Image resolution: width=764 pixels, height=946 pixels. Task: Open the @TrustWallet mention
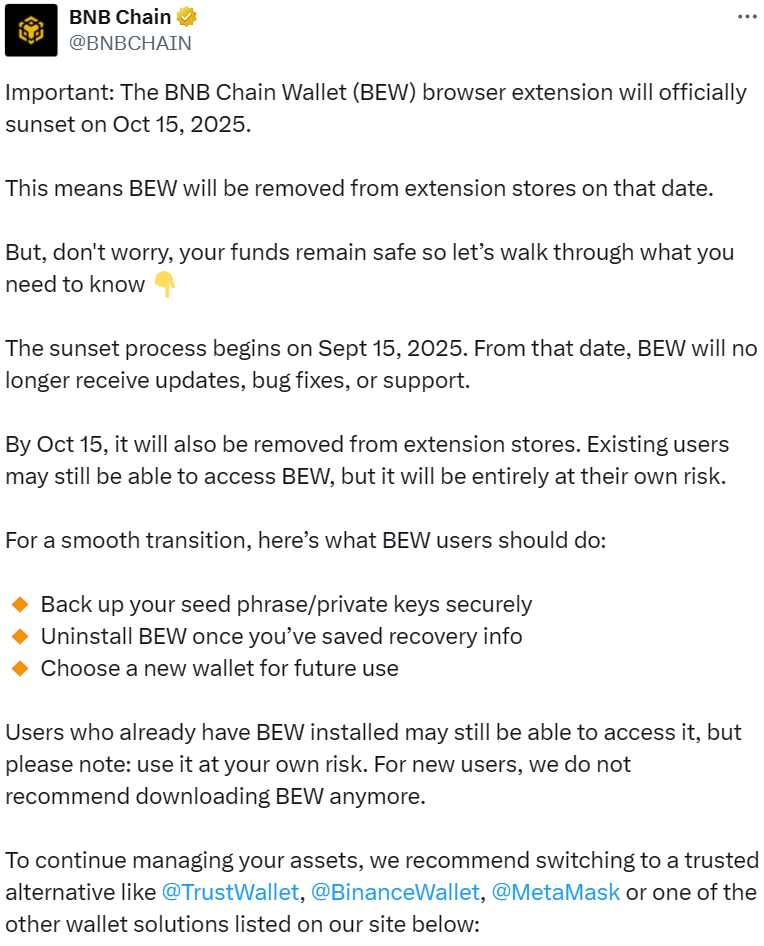(x=230, y=892)
